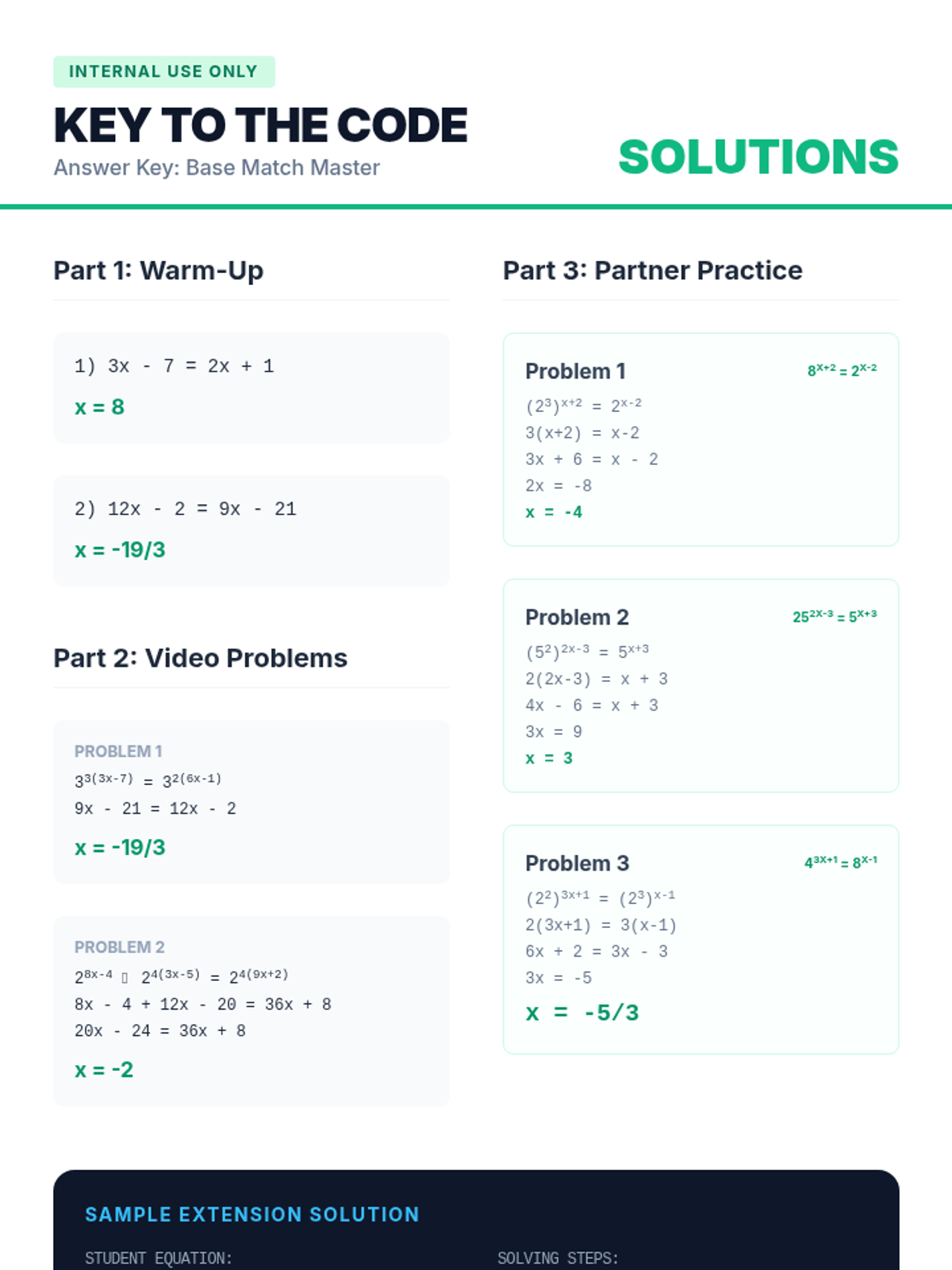Click the Part 2: Video Problems heading
Screen dimensions: 952x1270
click(x=200, y=658)
